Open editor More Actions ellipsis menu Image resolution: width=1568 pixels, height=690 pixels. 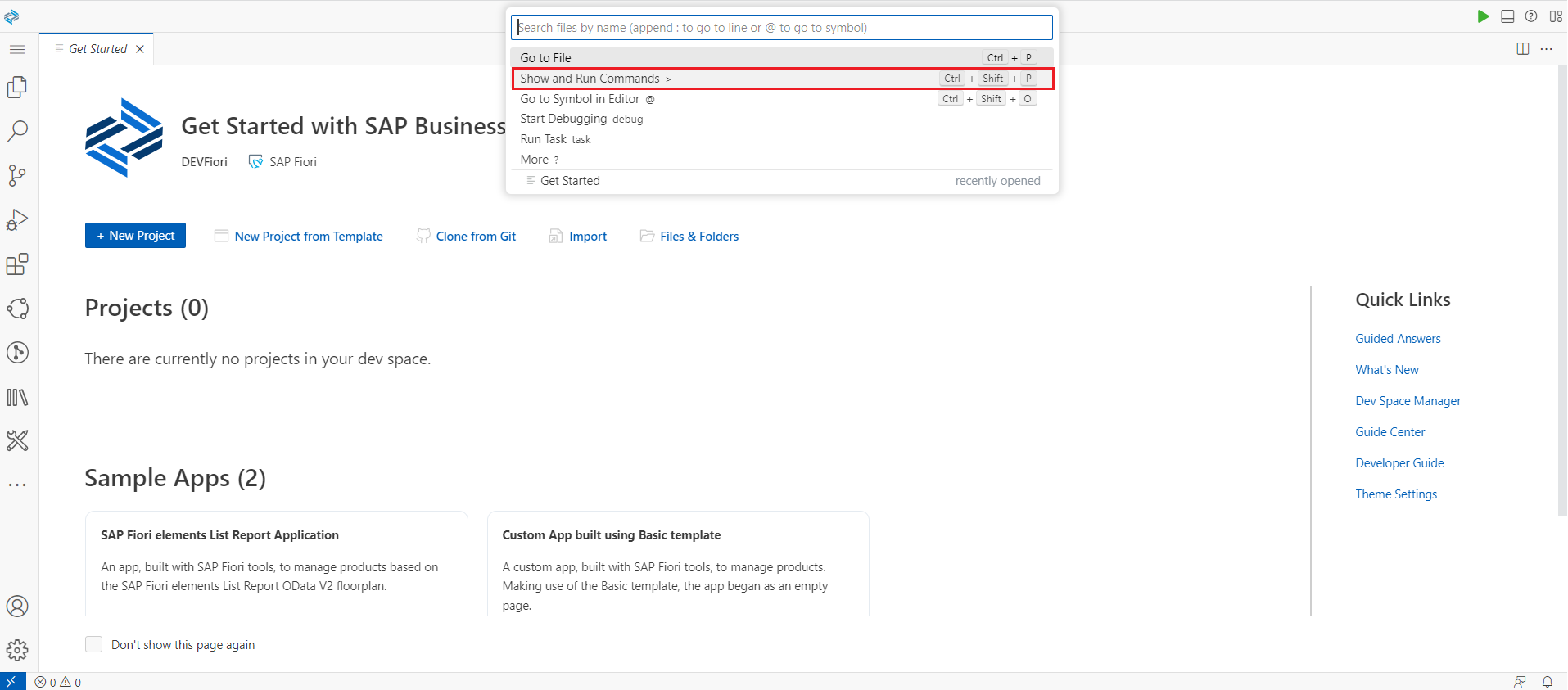coord(1546,49)
